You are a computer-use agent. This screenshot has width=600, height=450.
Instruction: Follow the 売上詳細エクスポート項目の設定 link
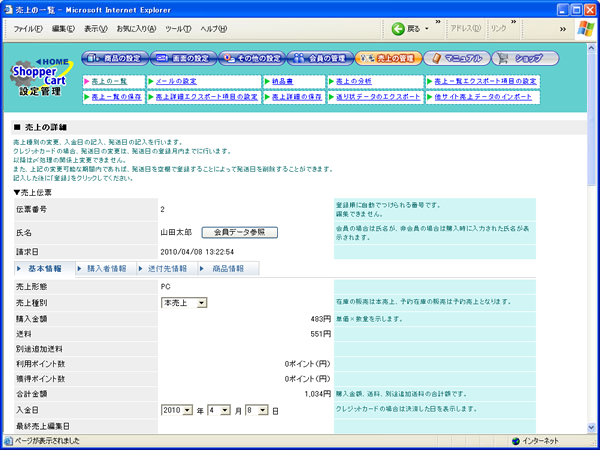click(x=207, y=97)
